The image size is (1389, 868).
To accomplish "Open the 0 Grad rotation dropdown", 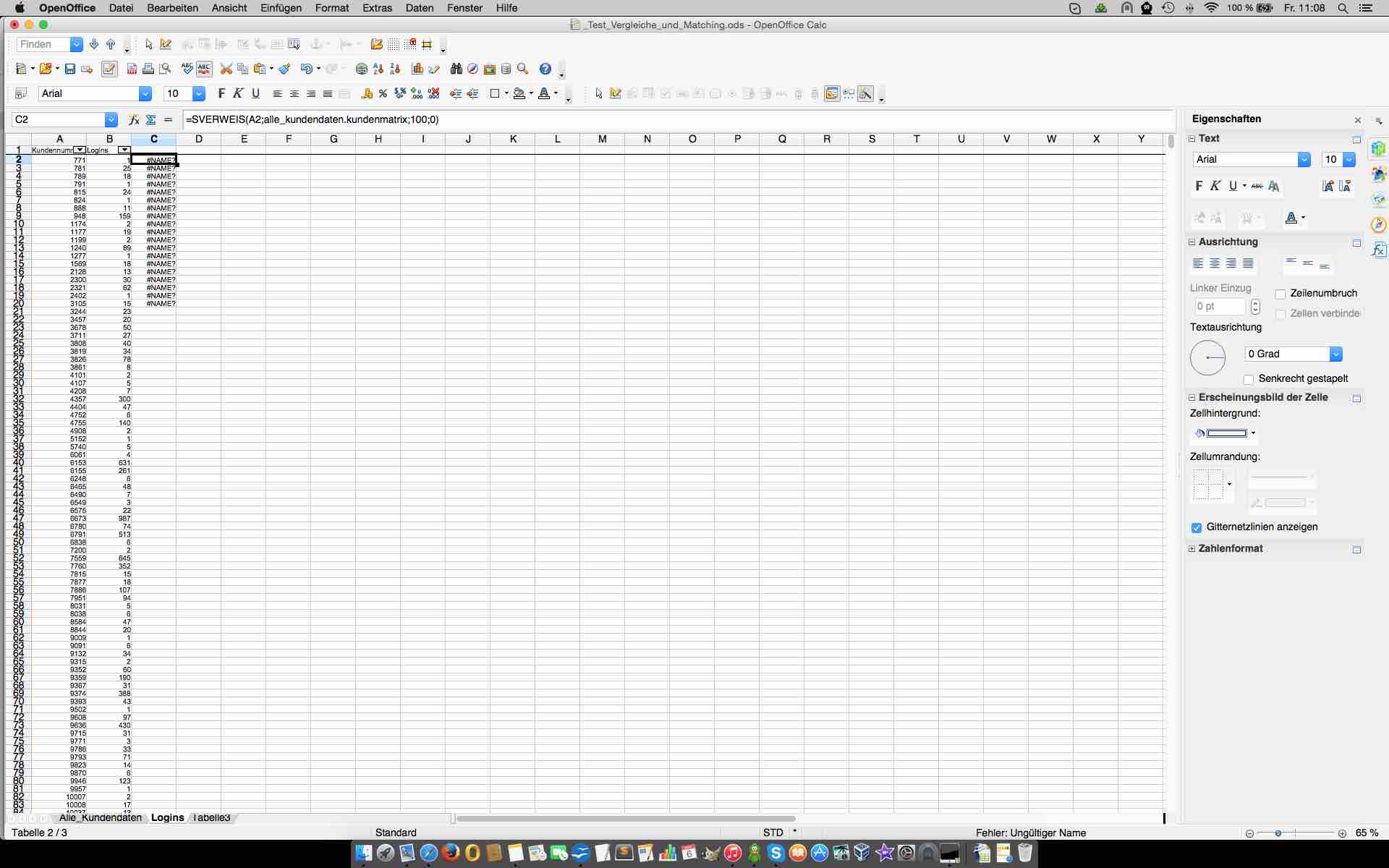I will click(1335, 354).
